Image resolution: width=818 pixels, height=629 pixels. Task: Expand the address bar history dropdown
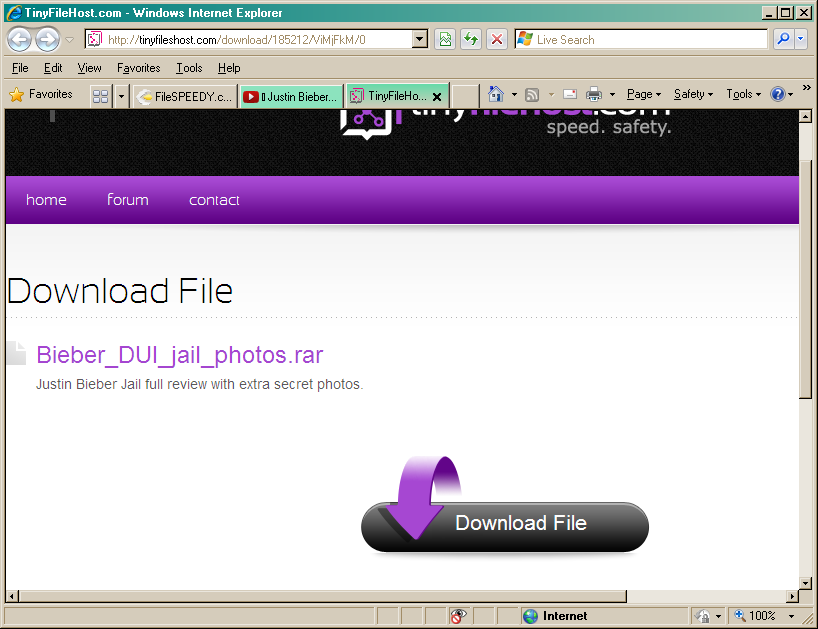coord(419,39)
